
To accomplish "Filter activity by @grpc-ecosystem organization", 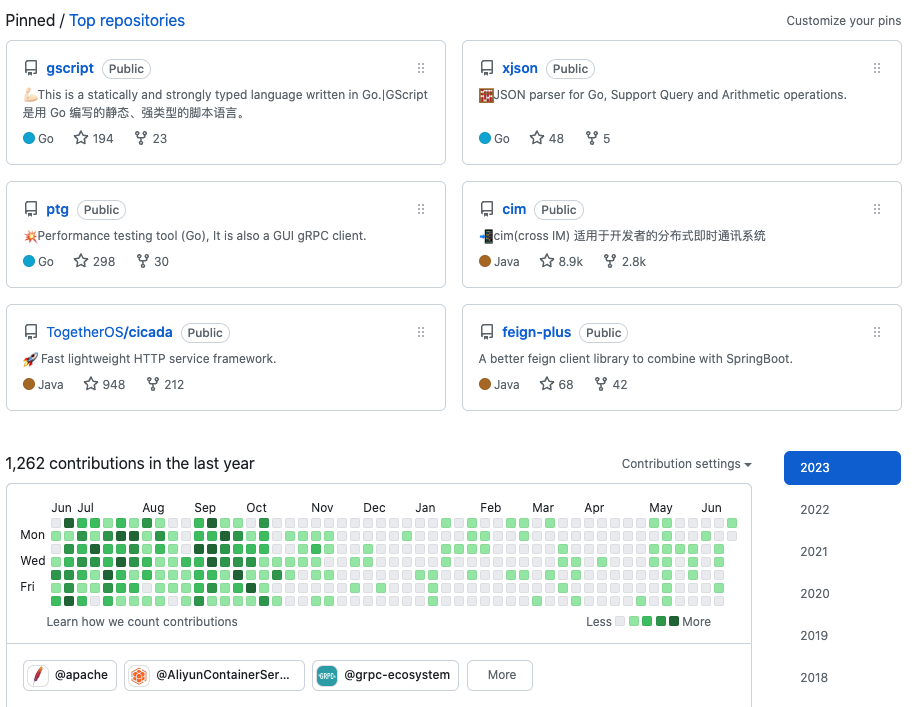I will coord(386,675).
